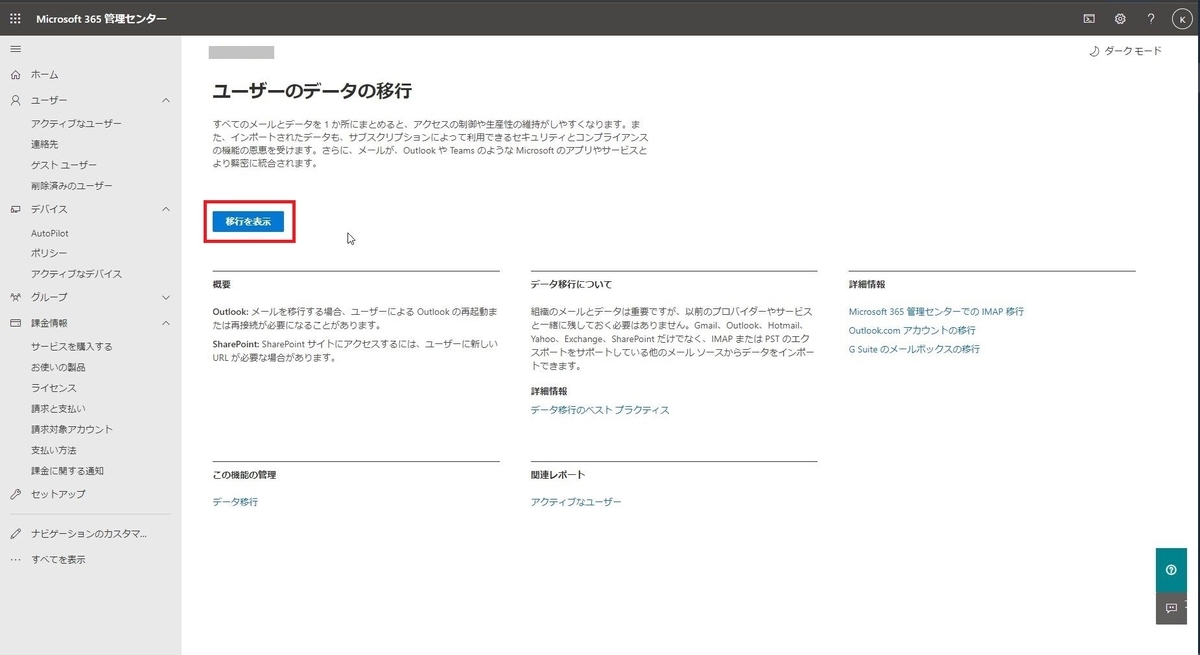Click the feedback speech bubble icon
This screenshot has height=655, width=1200.
pyautogui.click(x=1170, y=608)
